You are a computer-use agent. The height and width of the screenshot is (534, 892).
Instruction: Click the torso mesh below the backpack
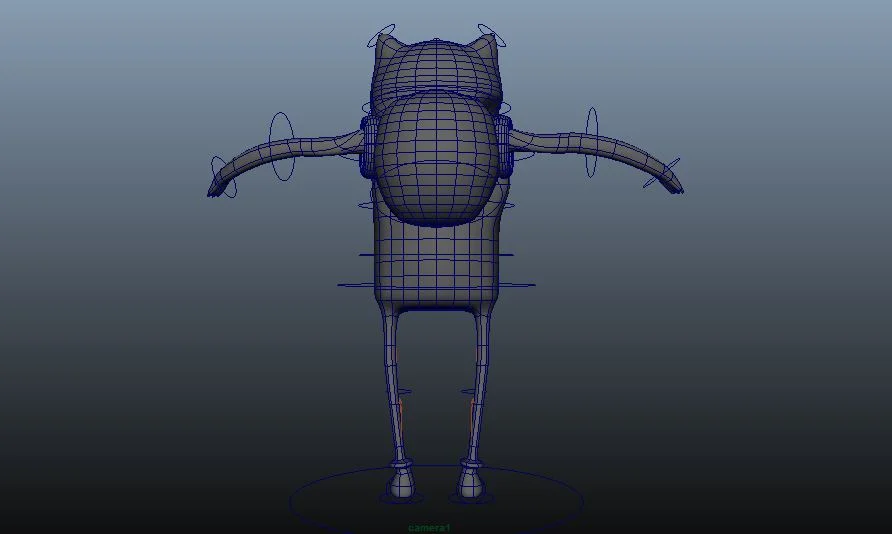point(436,267)
